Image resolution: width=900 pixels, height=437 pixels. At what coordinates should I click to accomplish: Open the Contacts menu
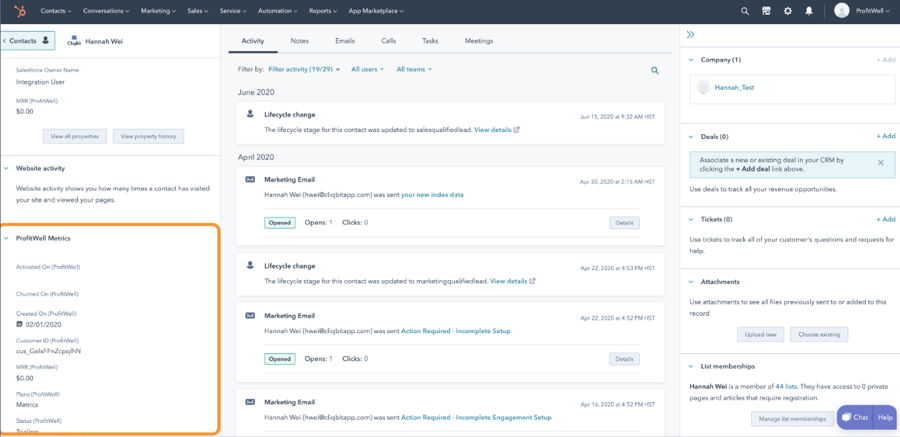point(56,11)
